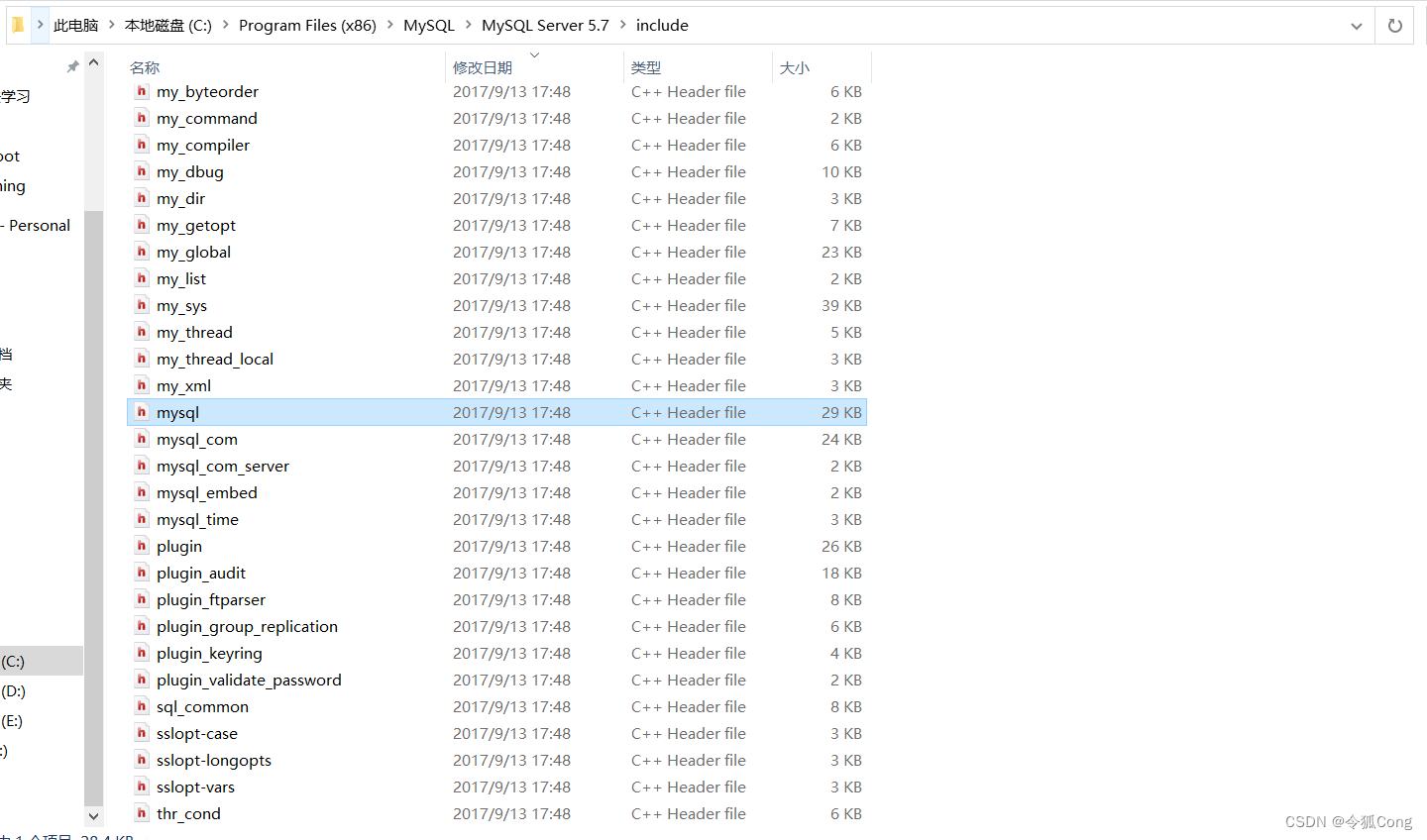Click the header file icon beside my_byteorder
Viewport: 1427px width, 840px height.
tap(142, 91)
